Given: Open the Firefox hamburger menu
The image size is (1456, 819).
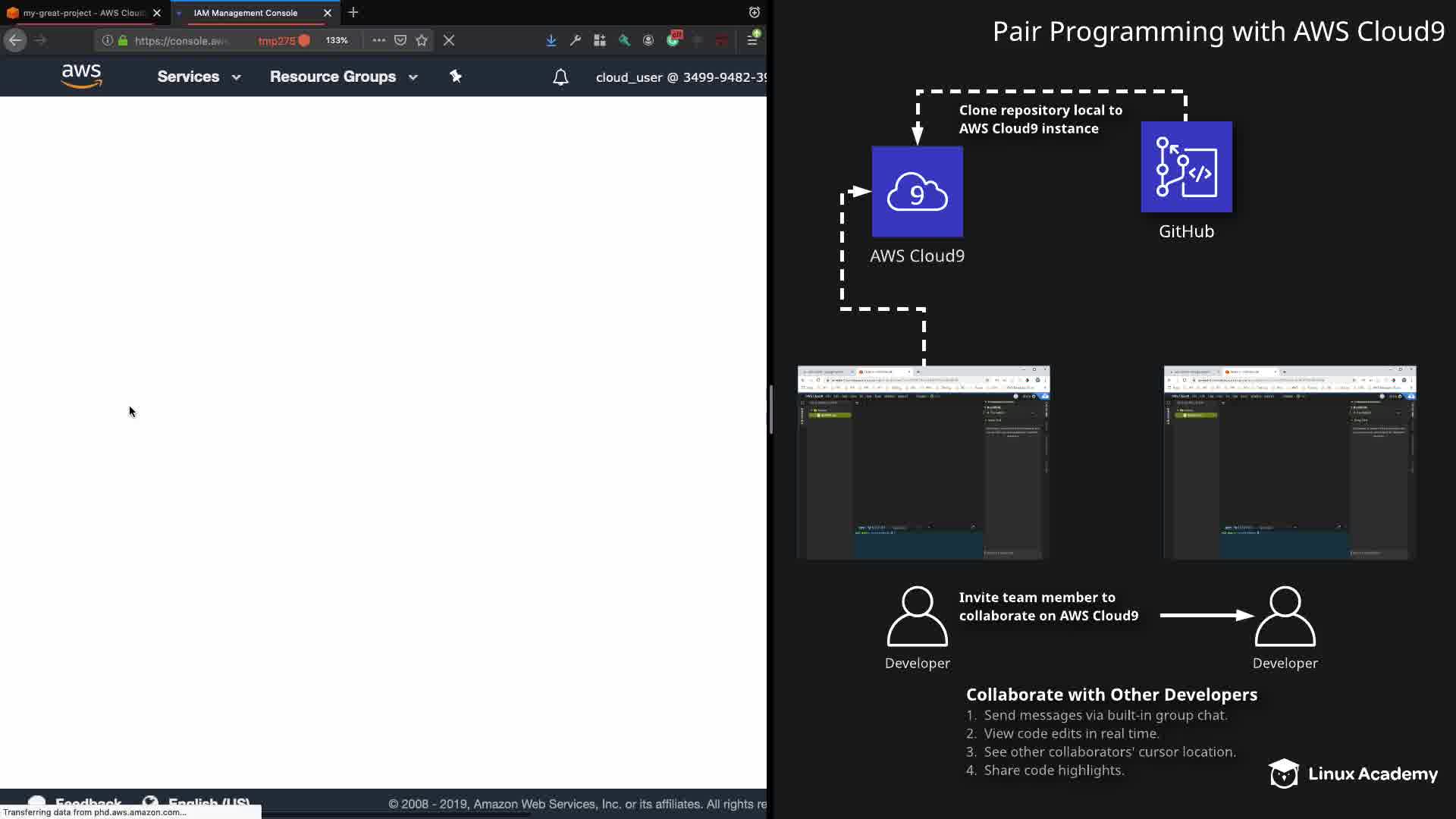Looking at the screenshot, I should 752,40.
